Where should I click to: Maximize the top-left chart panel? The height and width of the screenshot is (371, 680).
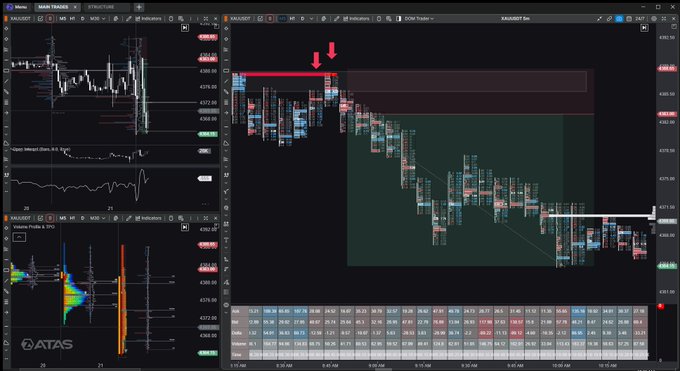click(x=206, y=19)
